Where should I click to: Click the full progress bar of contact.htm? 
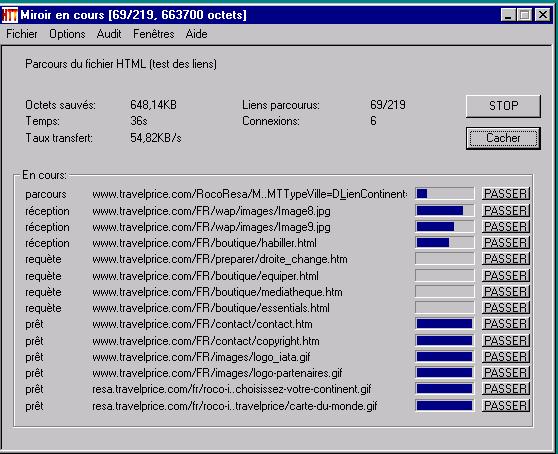point(444,324)
